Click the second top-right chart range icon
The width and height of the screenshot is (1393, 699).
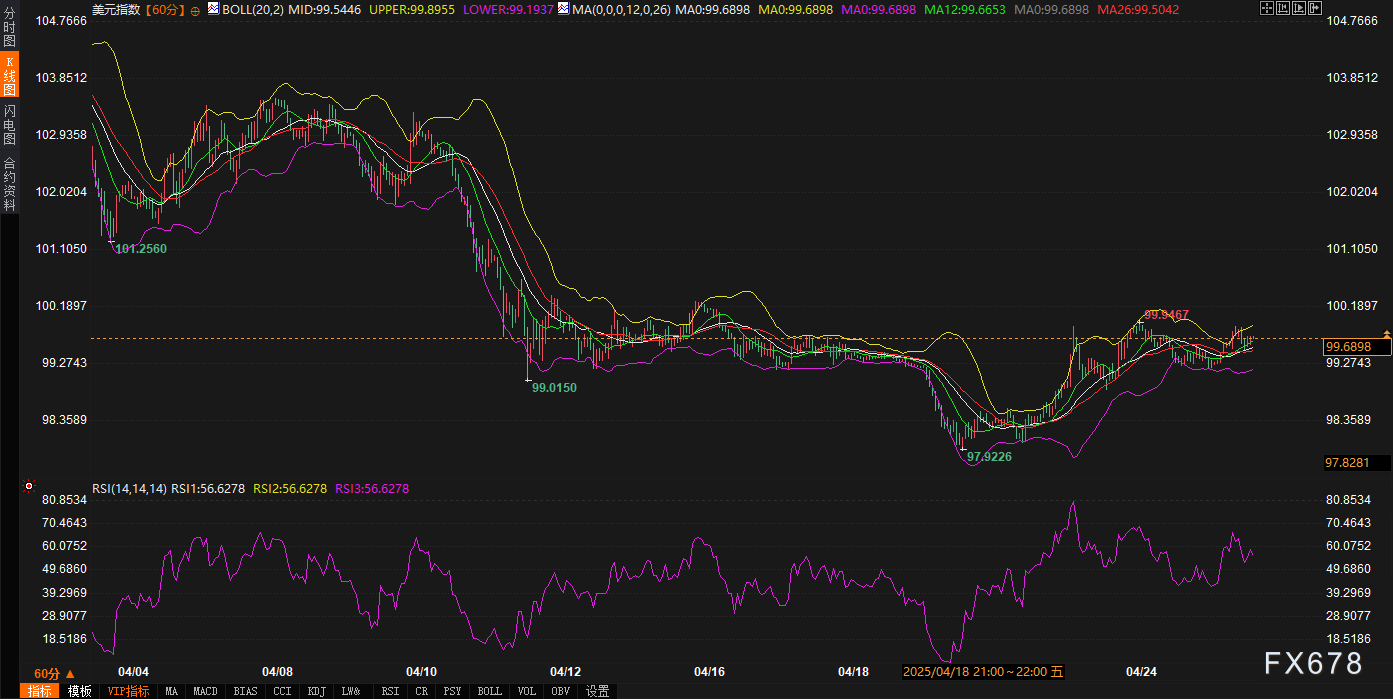click(1285, 9)
